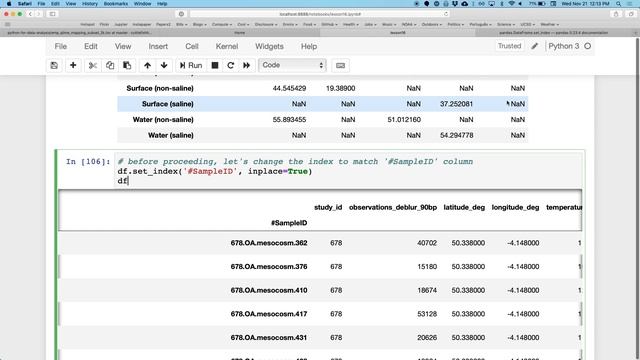Toggle the Safari sidebar button
The height and width of the screenshot is (360, 640).
[x=53, y=14]
